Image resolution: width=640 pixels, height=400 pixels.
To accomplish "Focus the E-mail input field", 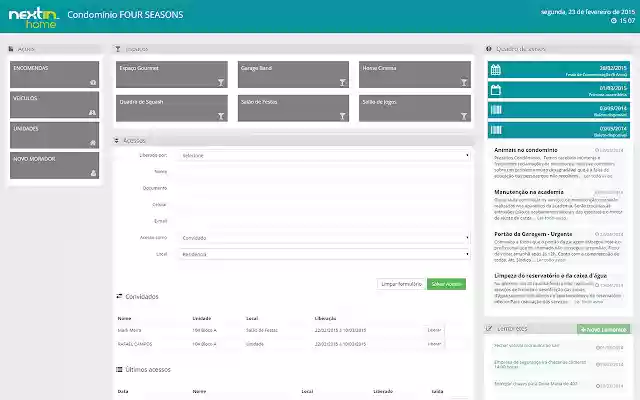I will (x=324, y=221).
